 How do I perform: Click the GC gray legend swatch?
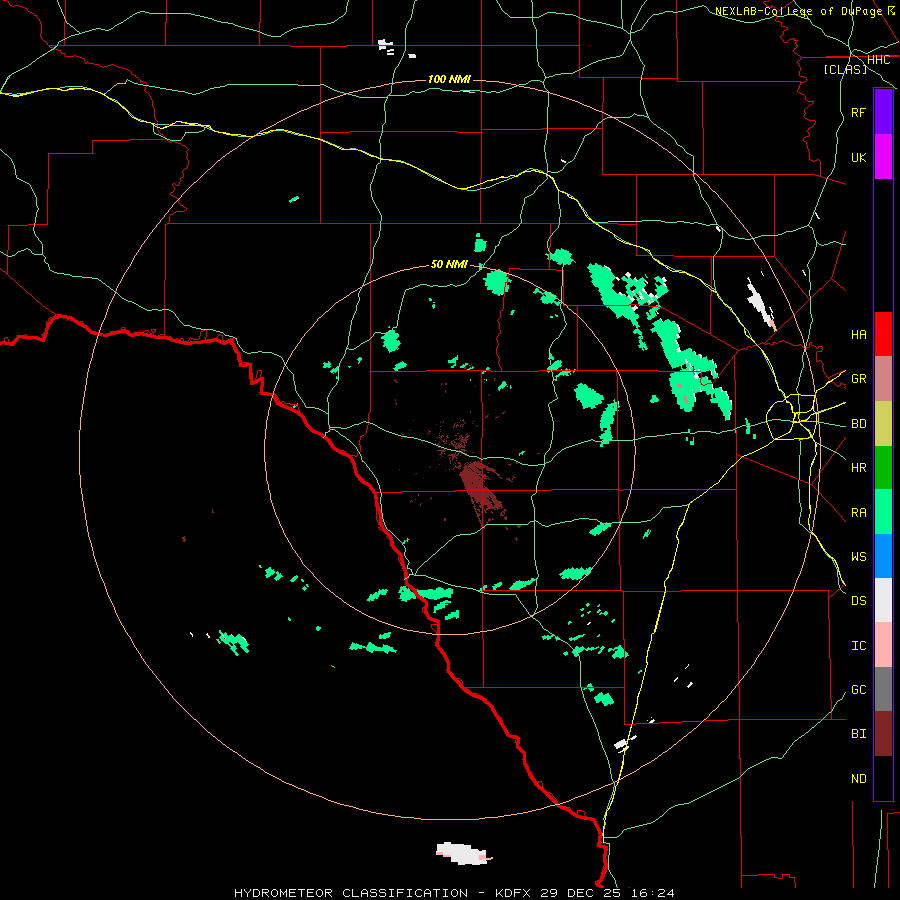[x=883, y=689]
